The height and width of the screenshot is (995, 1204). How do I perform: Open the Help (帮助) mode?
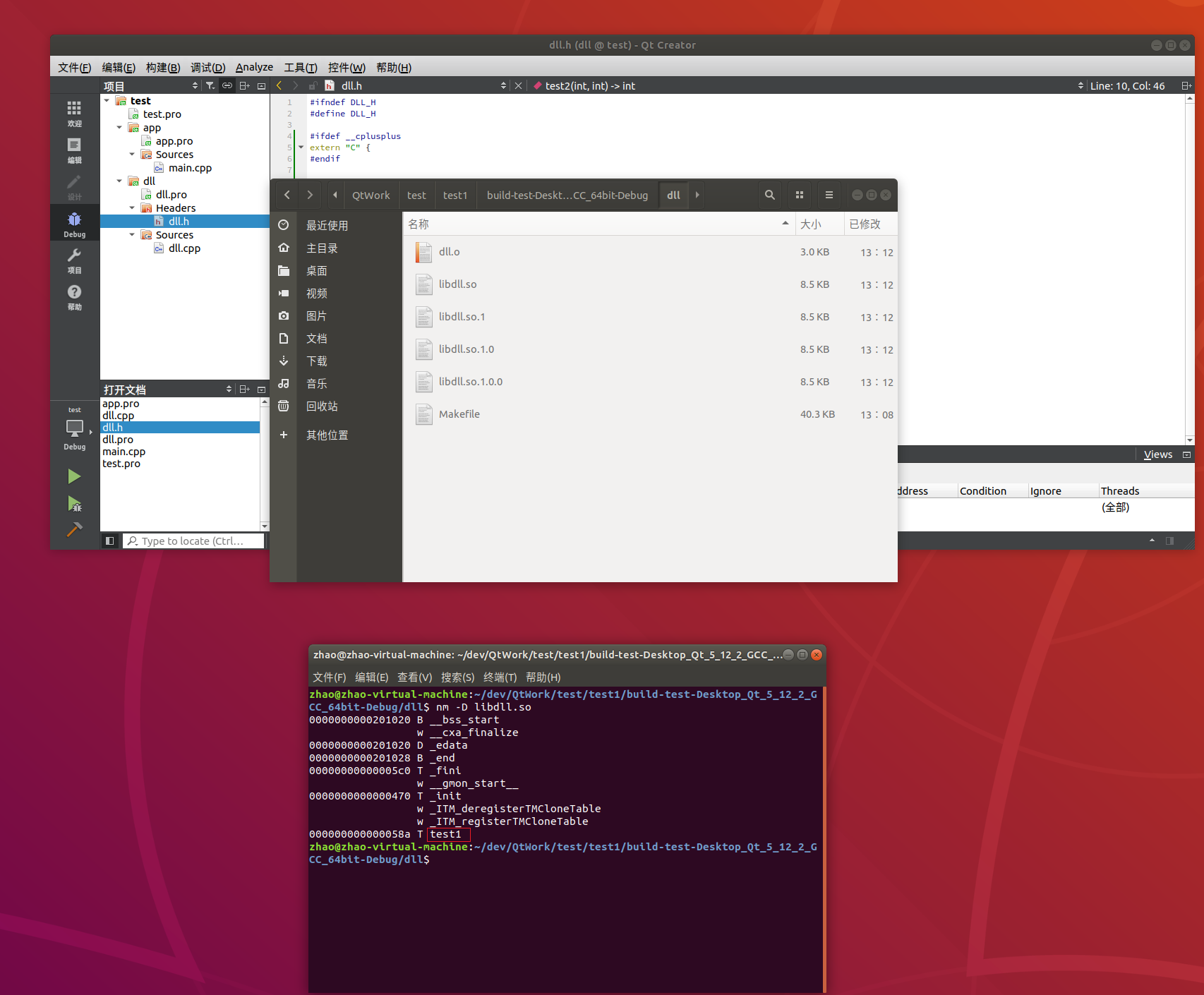(74, 297)
